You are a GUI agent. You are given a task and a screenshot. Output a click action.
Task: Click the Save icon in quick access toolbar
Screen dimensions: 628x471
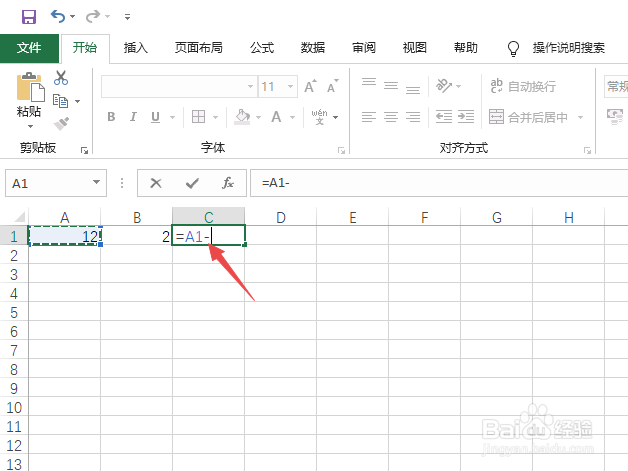[28, 17]
